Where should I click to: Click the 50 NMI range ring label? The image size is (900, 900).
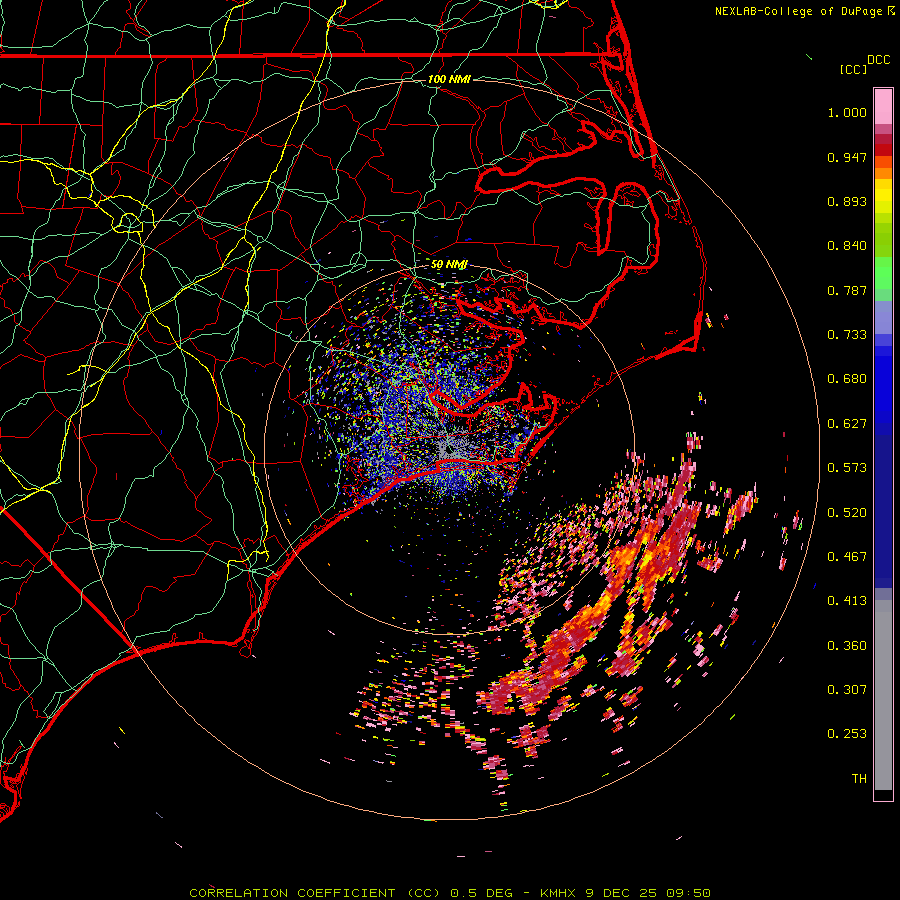coord(449,265)
